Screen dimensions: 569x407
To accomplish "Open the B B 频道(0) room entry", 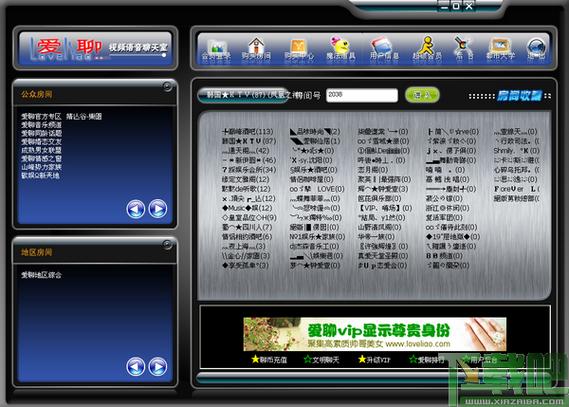I will pos(444,256).
